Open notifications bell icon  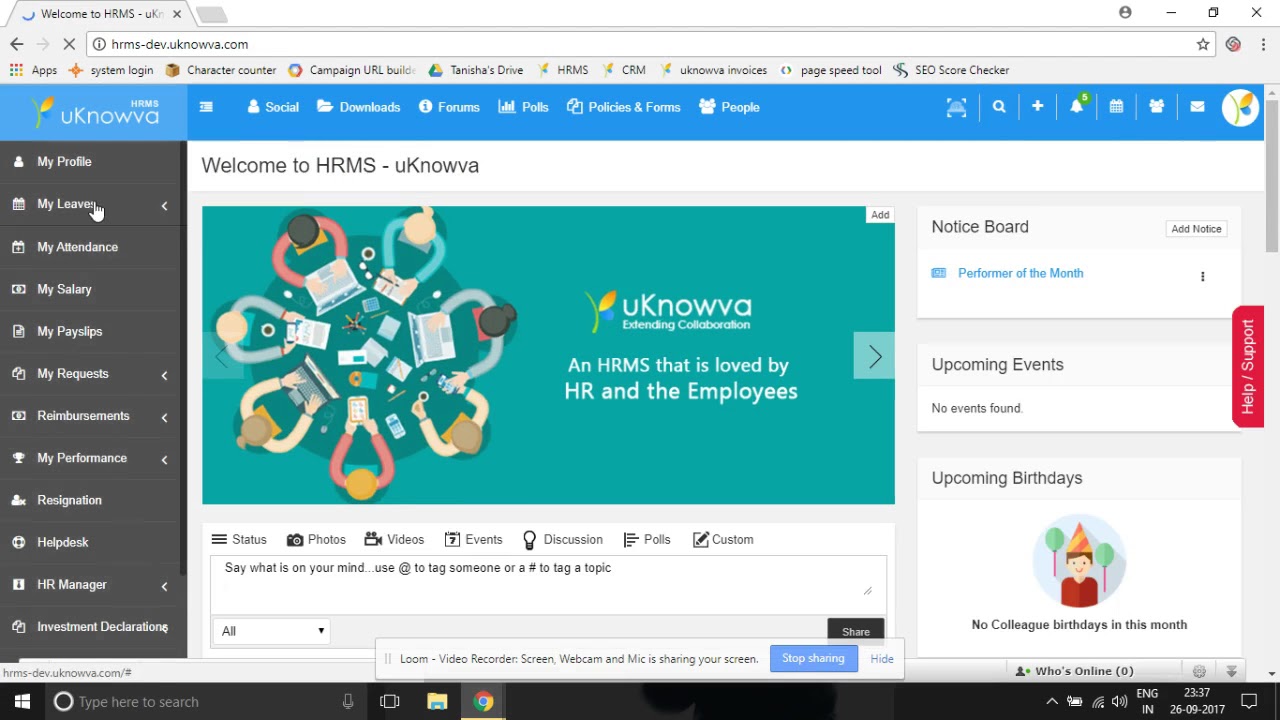click(1077, 106)
